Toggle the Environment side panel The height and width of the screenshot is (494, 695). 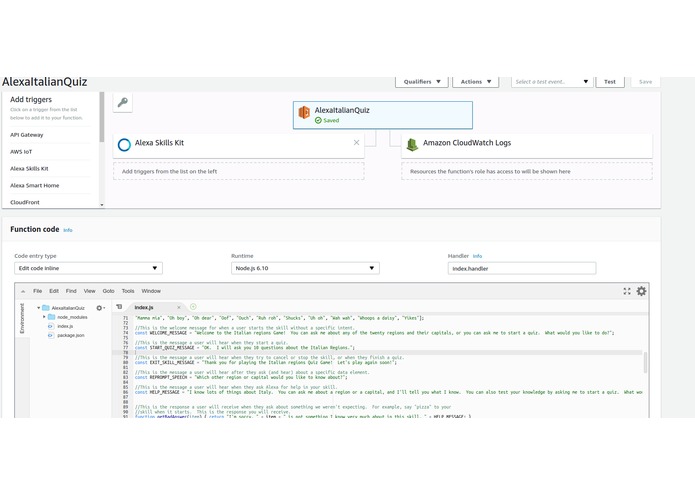(x=22, y=318)
